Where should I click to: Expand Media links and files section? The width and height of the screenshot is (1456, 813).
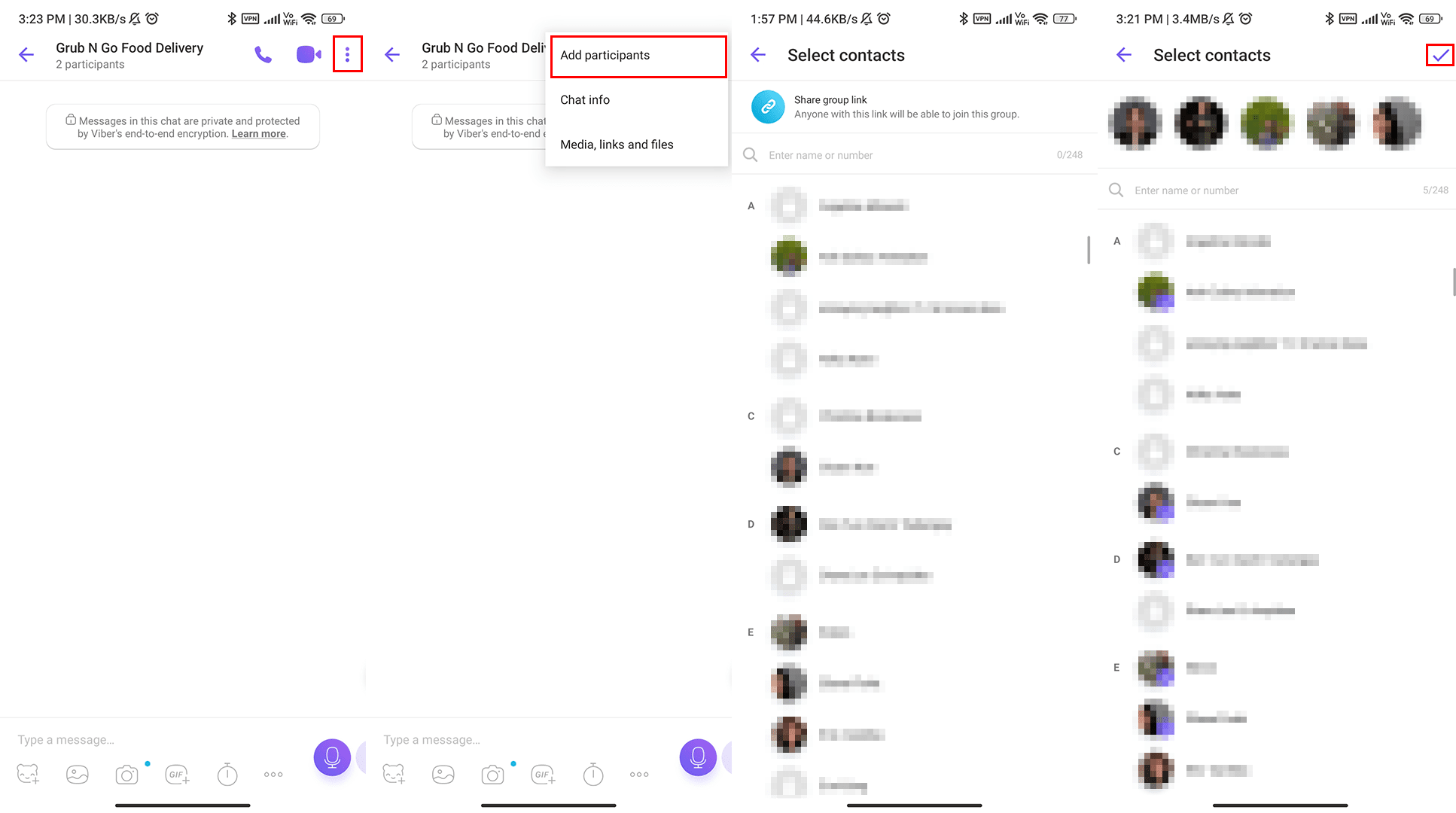616,144
